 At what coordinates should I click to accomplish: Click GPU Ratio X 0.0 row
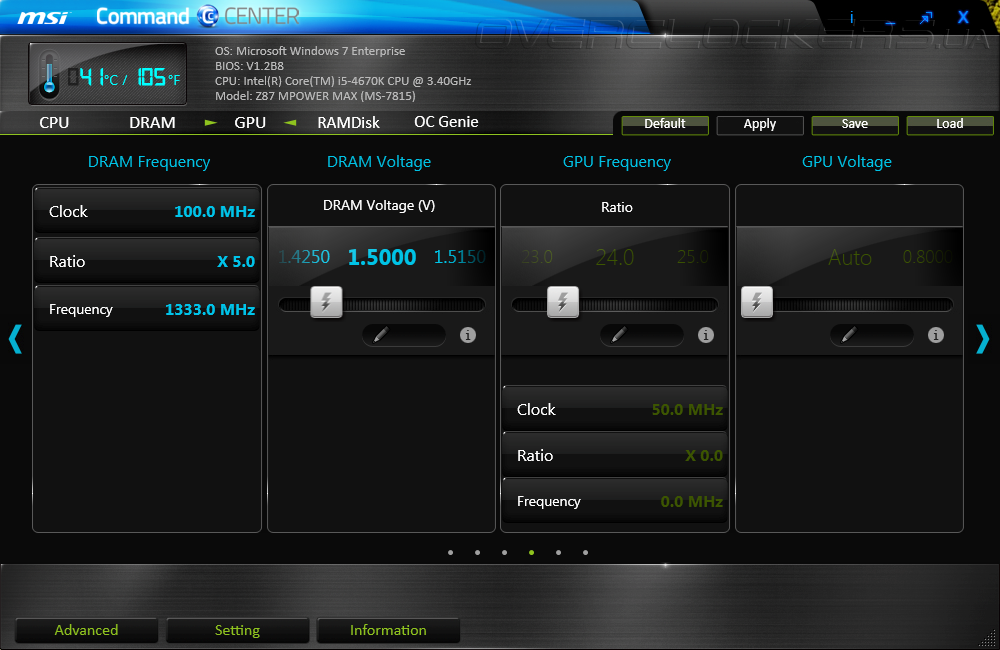tap(615, 455)
